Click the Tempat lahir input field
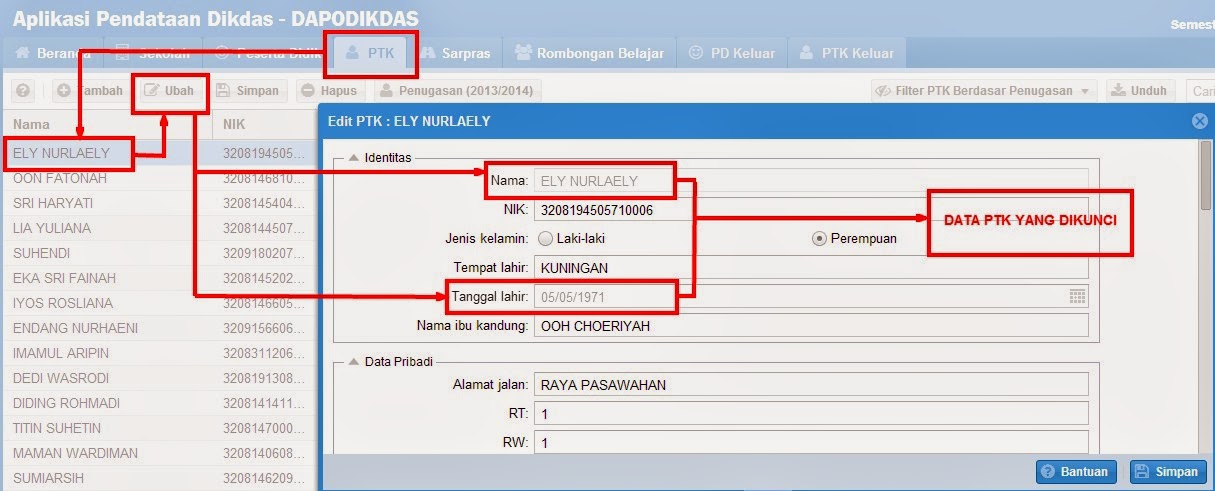This screenshot has width=1215, height=491. tap(811, 268)
